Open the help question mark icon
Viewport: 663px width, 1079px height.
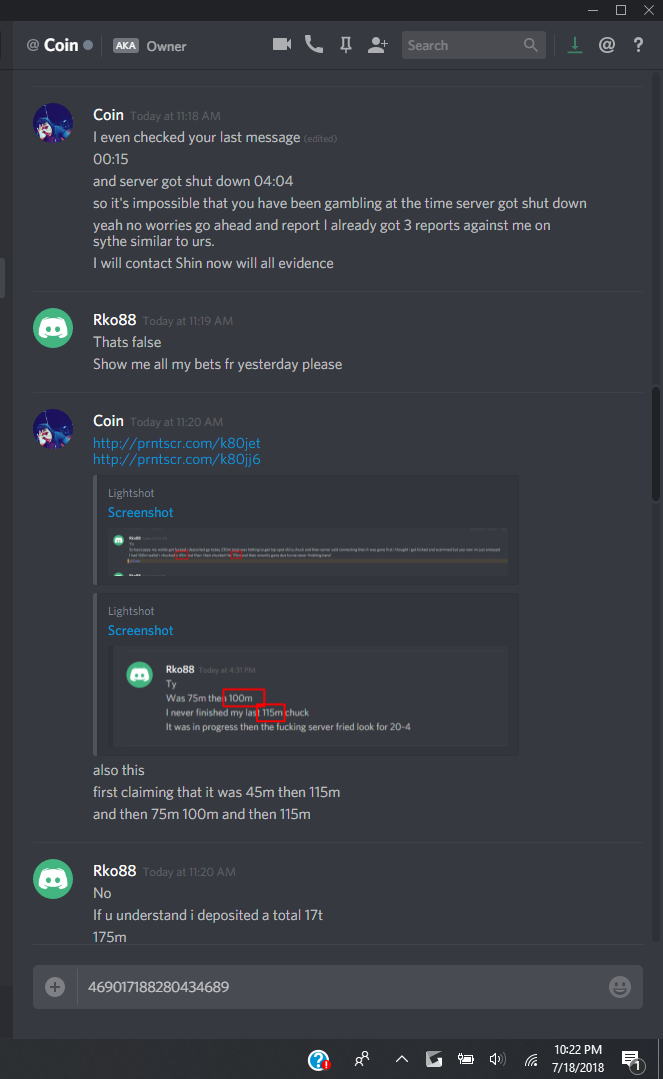click(638, 45)
